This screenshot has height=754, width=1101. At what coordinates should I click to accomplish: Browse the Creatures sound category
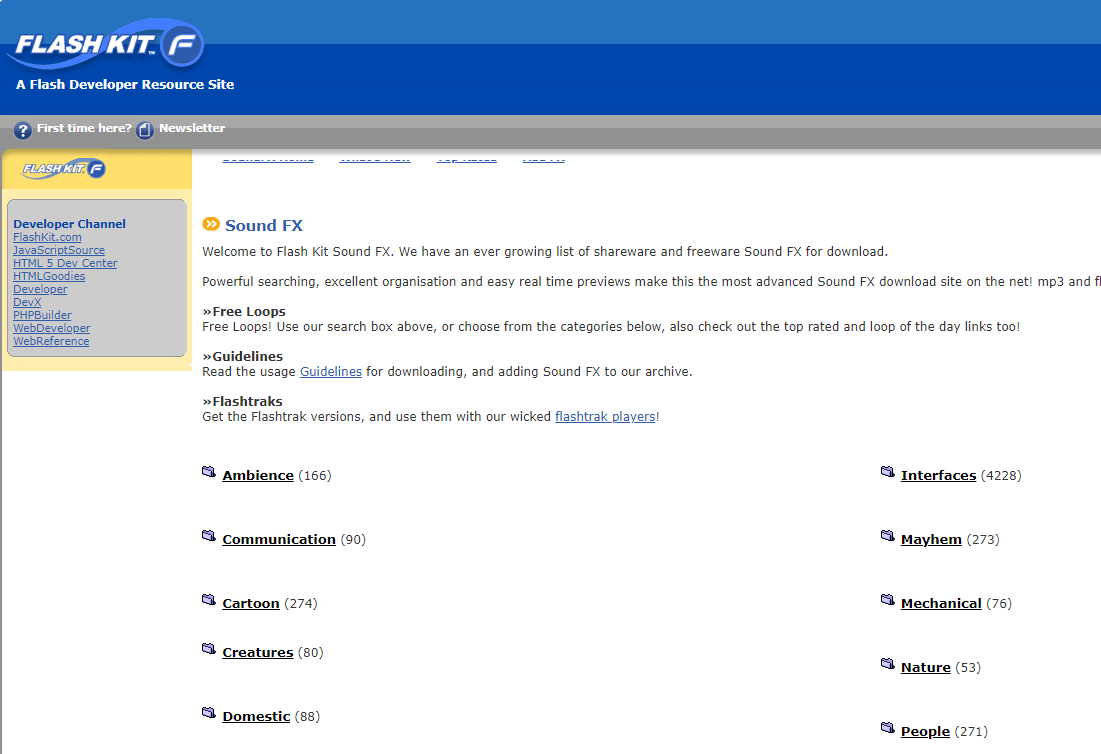point(258,652)
